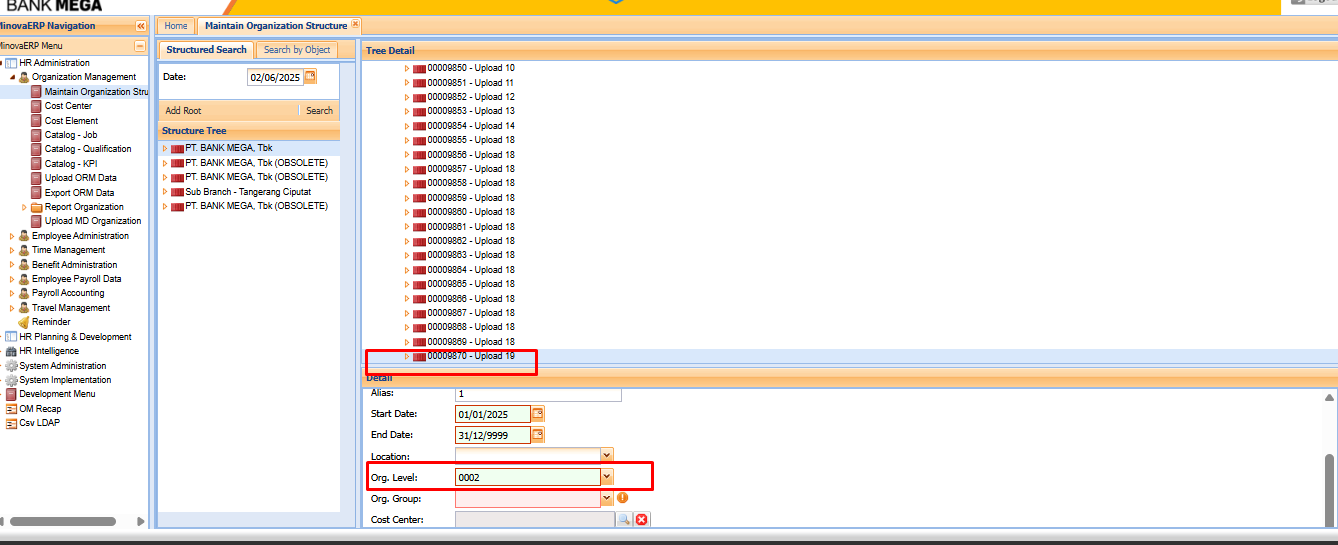Image resolution: width=1338 pixels, height=545 pixels.
Task: Click the Development Menu icon
Action: tap(11, 394)
